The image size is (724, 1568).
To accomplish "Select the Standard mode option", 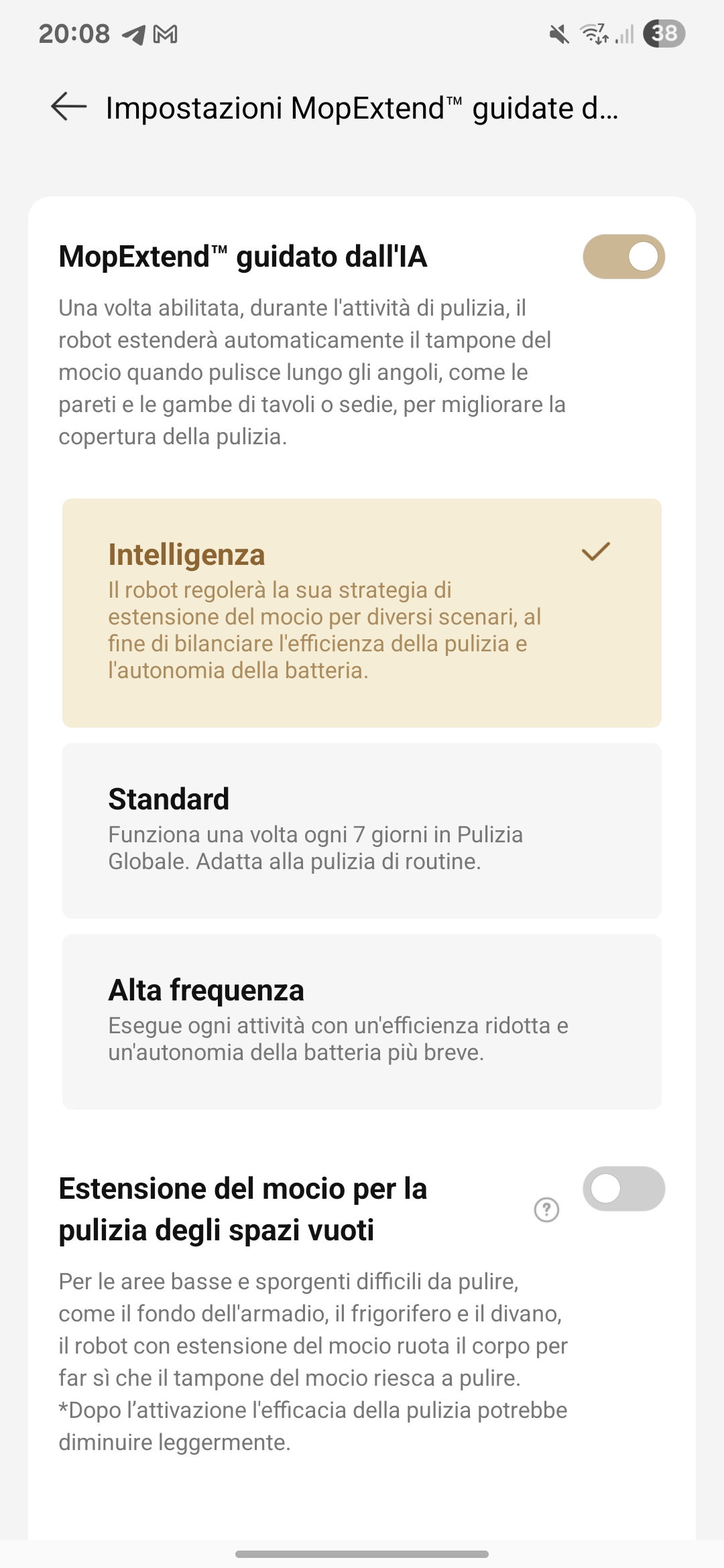I will click(x=362, y=831).
